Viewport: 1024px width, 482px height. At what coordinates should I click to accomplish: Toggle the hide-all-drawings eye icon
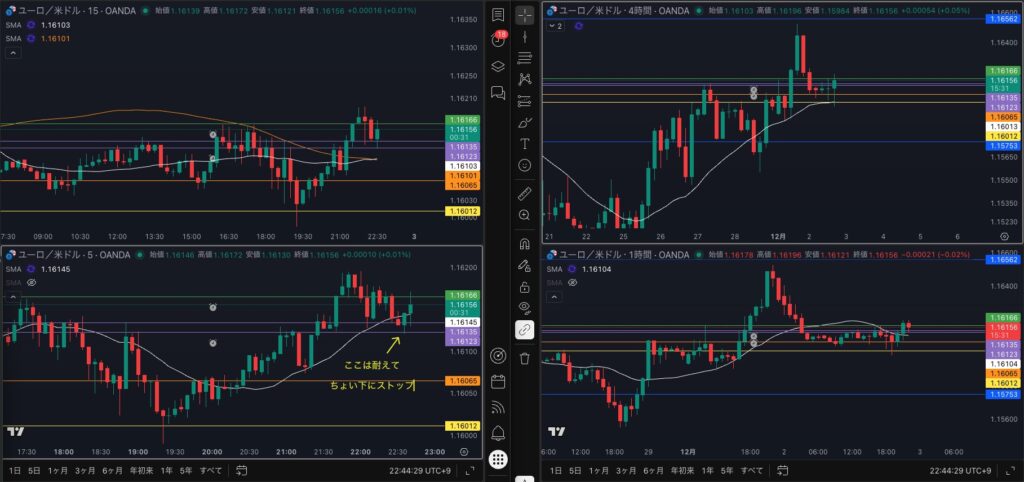click(524, 308)
